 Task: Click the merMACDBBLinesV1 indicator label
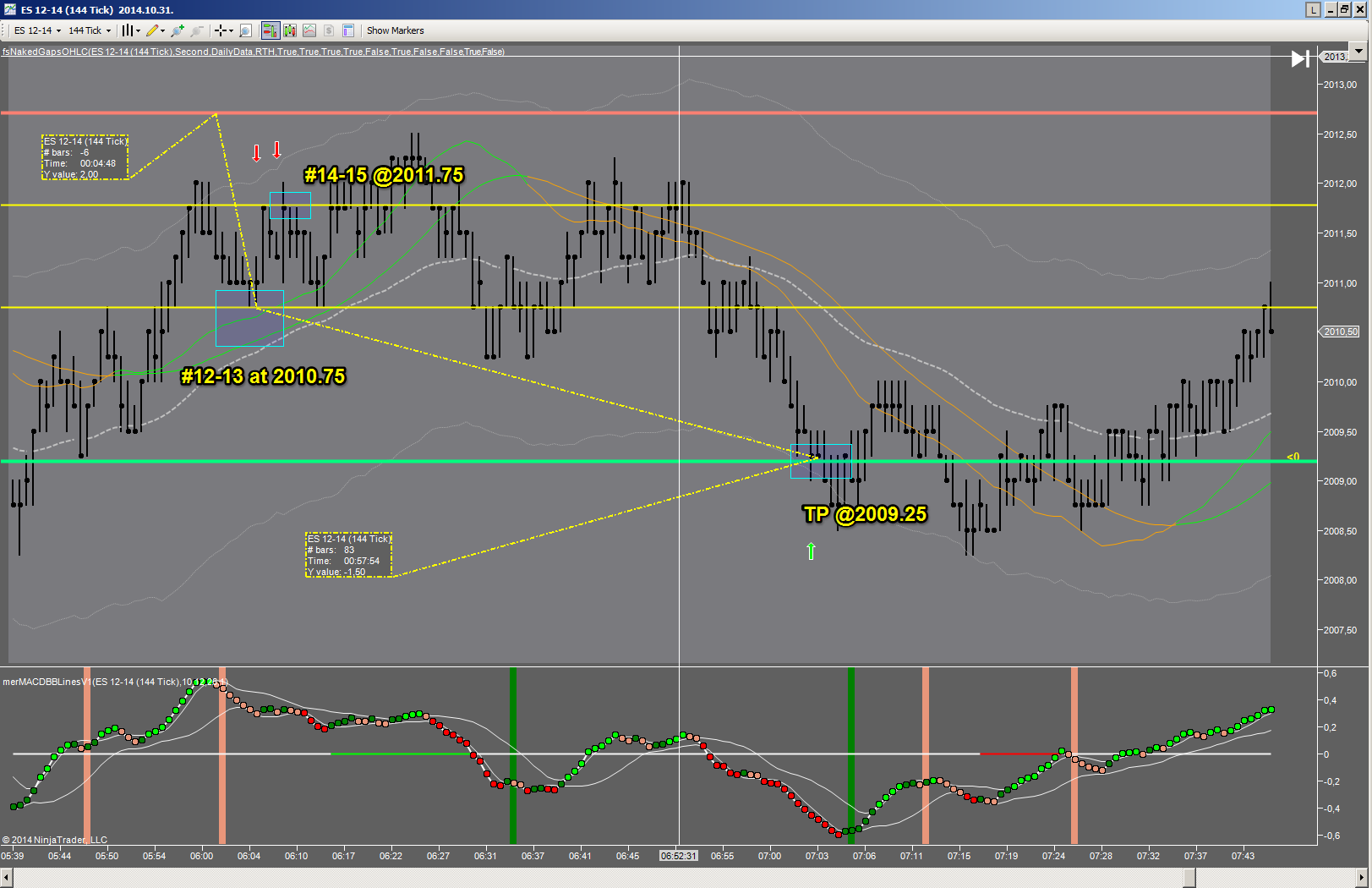[115, 682]
